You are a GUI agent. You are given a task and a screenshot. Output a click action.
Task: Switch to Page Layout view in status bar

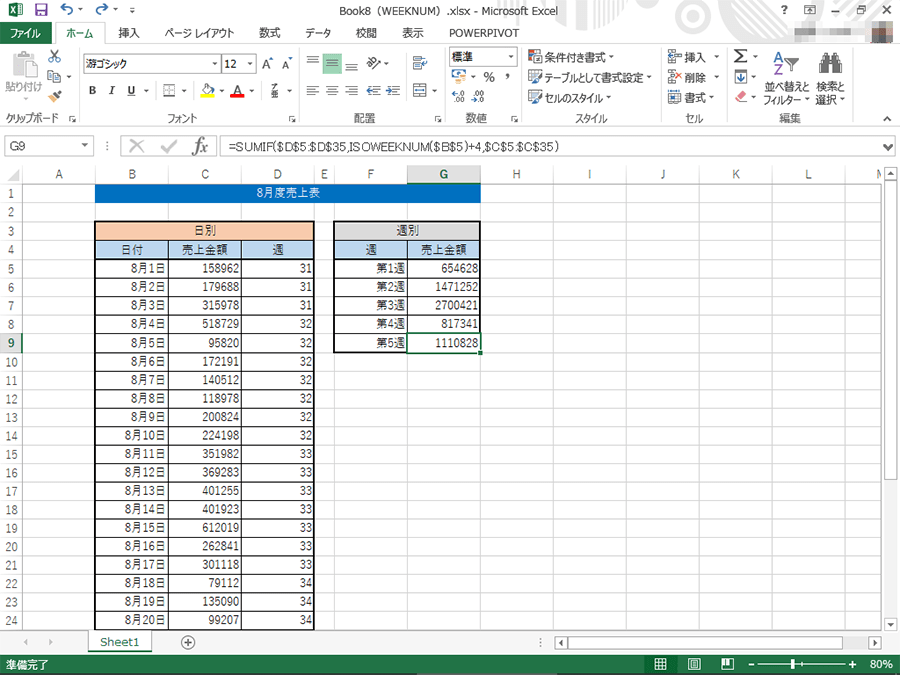(694, 664)
